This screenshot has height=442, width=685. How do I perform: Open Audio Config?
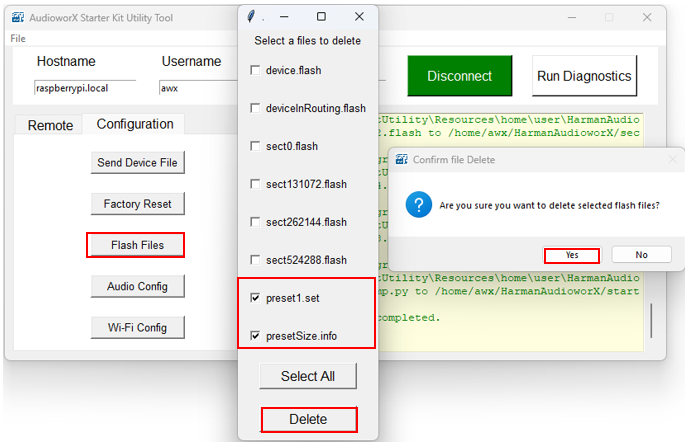[x=138, y=287]
